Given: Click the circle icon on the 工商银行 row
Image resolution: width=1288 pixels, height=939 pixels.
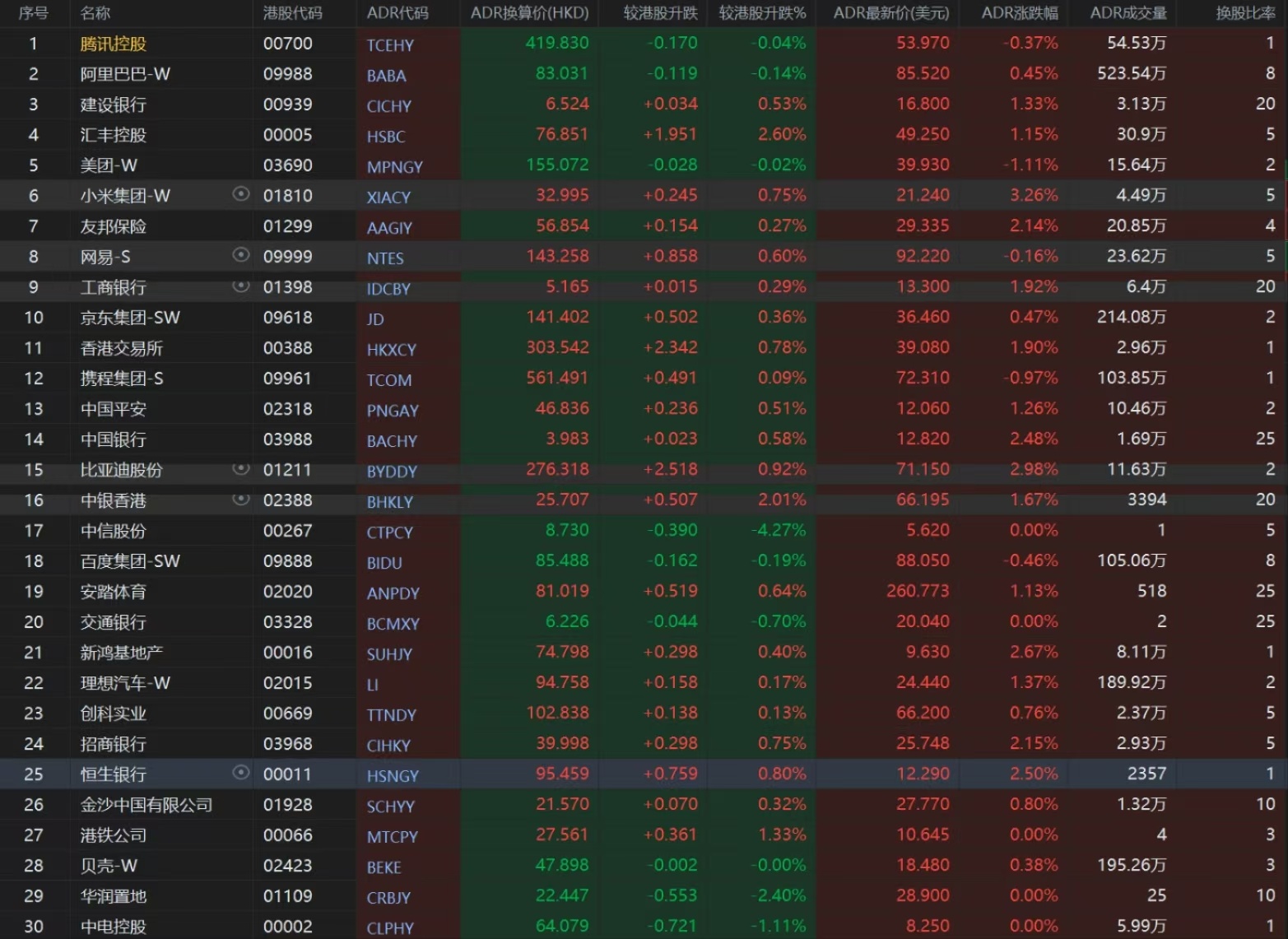Looking at the screenshot, I should tap(241, 286).
